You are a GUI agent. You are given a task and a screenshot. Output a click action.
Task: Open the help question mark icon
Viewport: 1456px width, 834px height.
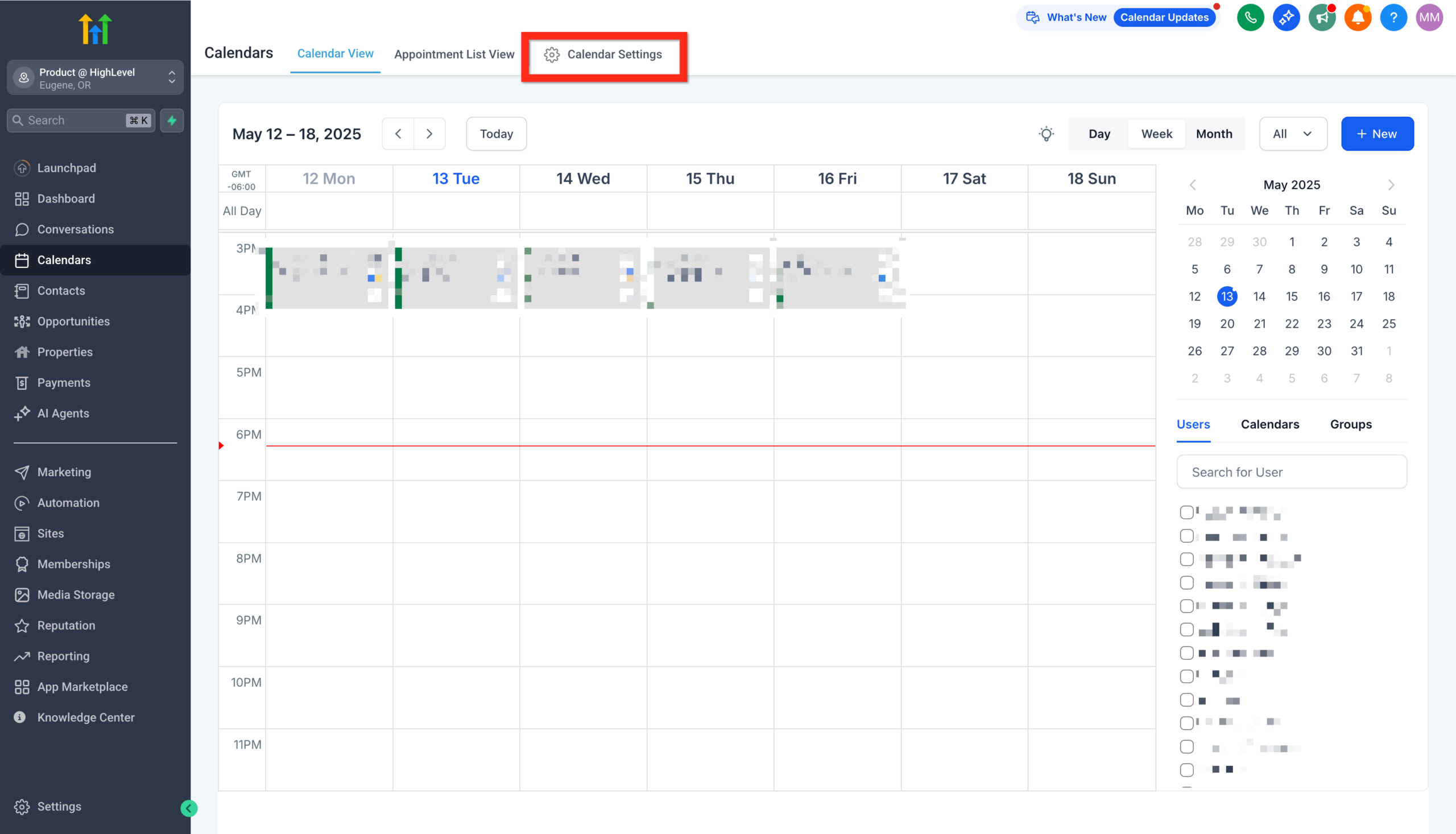click(1393, 17)
